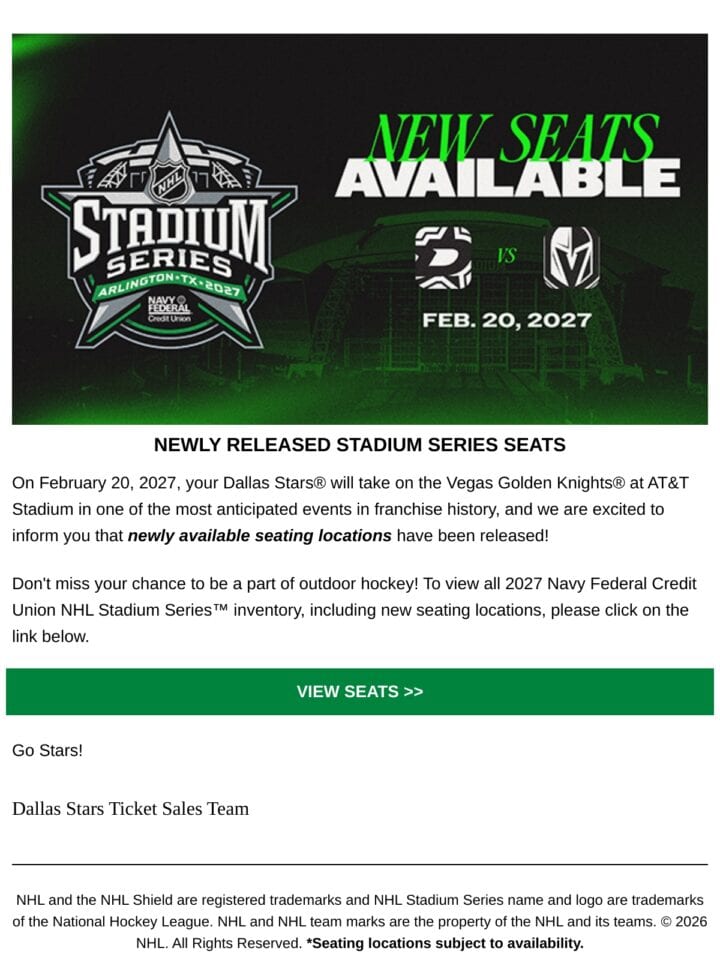Click the Dallas Stars Ticket Sales Team signature

point(130,809)
